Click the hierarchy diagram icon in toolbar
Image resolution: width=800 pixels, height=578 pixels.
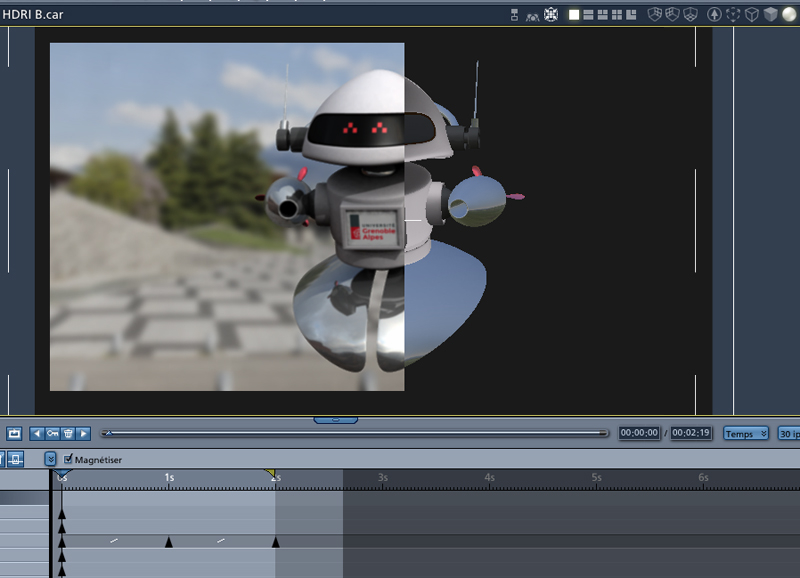[515, 14]
